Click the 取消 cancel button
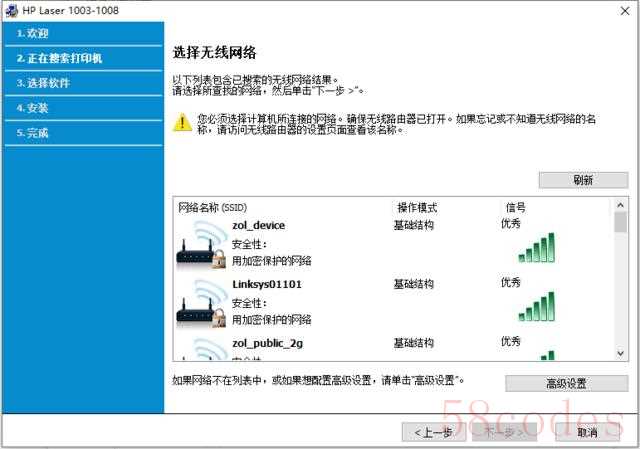This screenshot has width=640, height=449. 587,432
